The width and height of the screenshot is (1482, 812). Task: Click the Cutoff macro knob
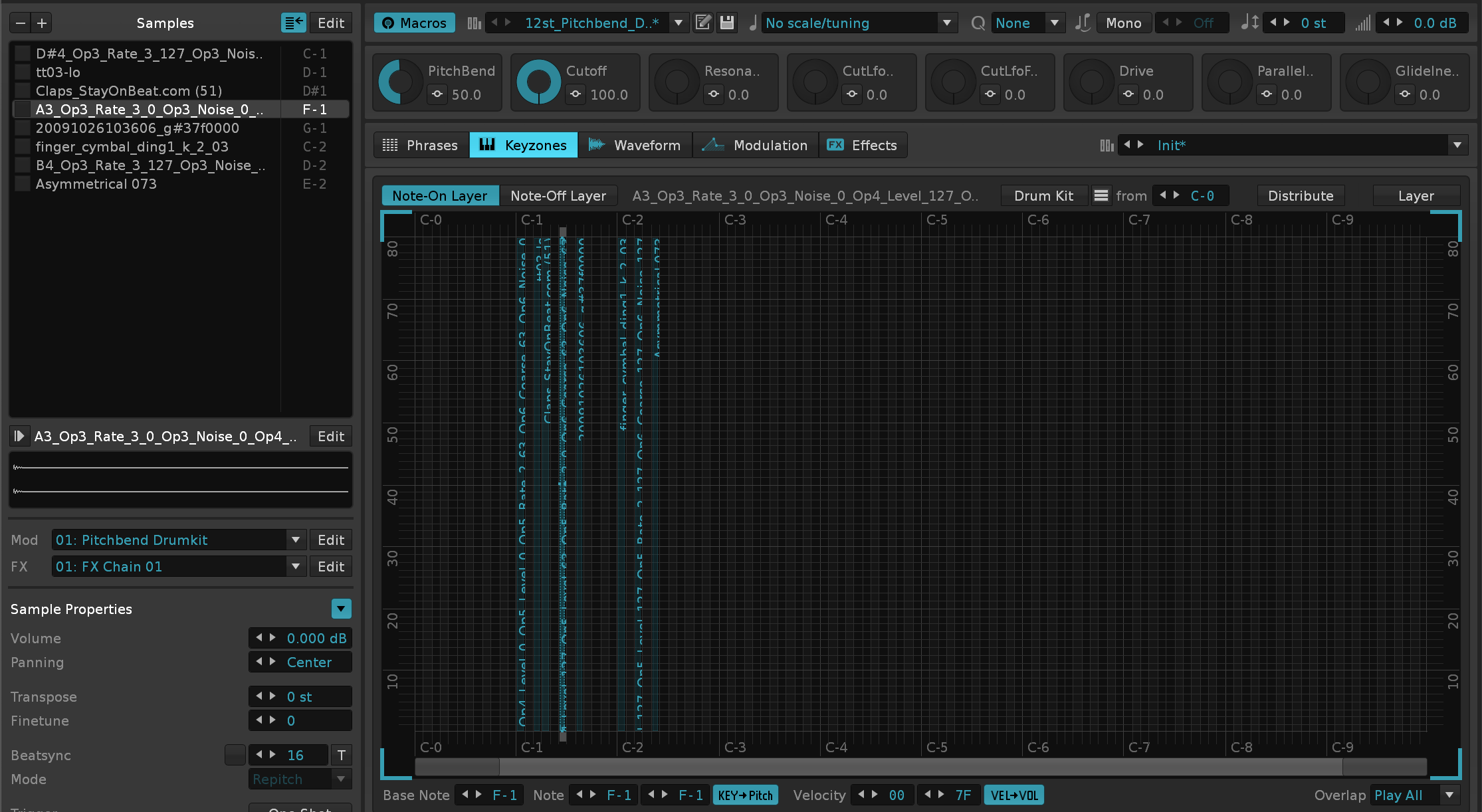tap(538, 82)
